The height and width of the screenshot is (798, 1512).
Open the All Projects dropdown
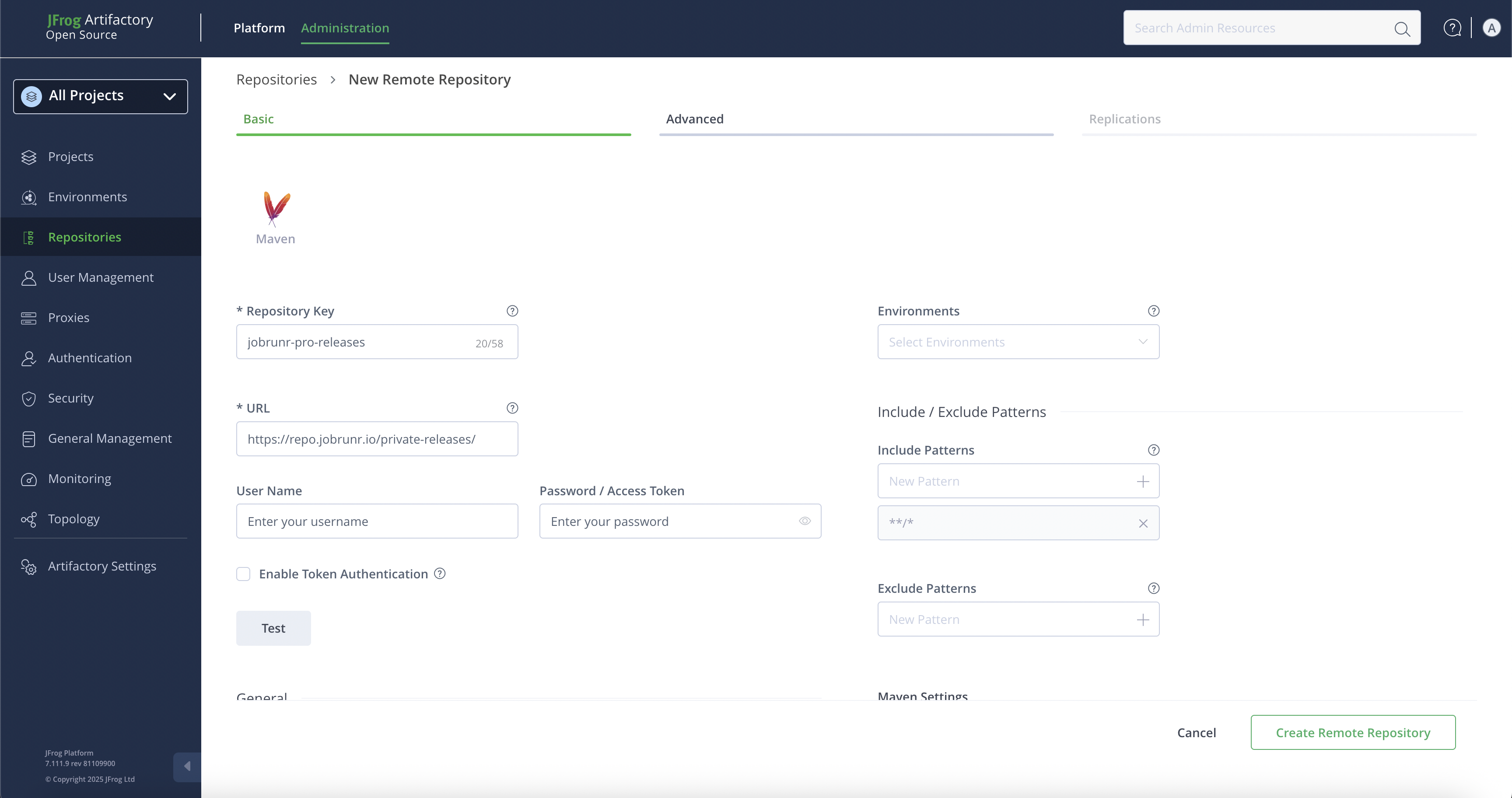(x=100, y=96)
